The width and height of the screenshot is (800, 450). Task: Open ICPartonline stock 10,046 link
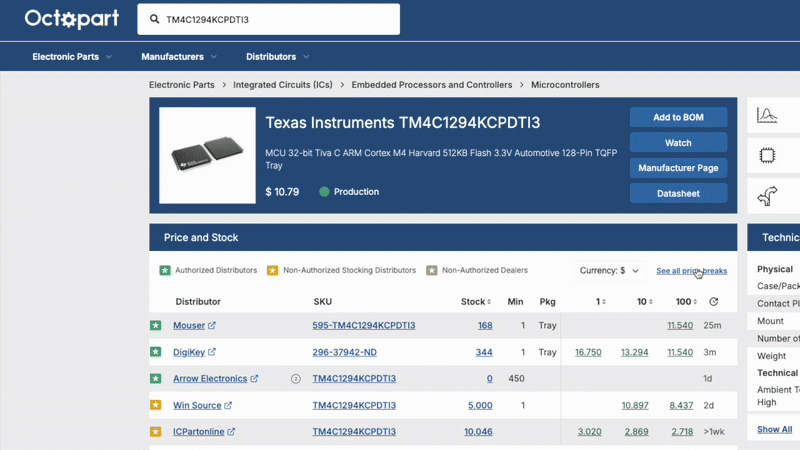tap(478, 432)
